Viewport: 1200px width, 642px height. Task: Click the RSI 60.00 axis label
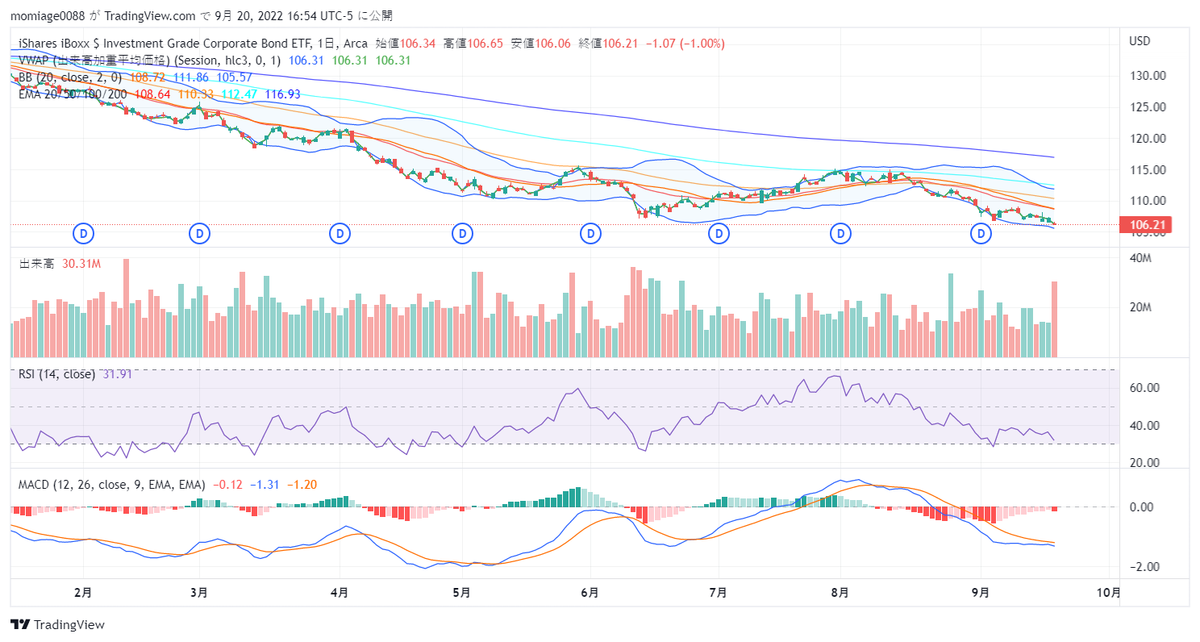pos(1144,388)
